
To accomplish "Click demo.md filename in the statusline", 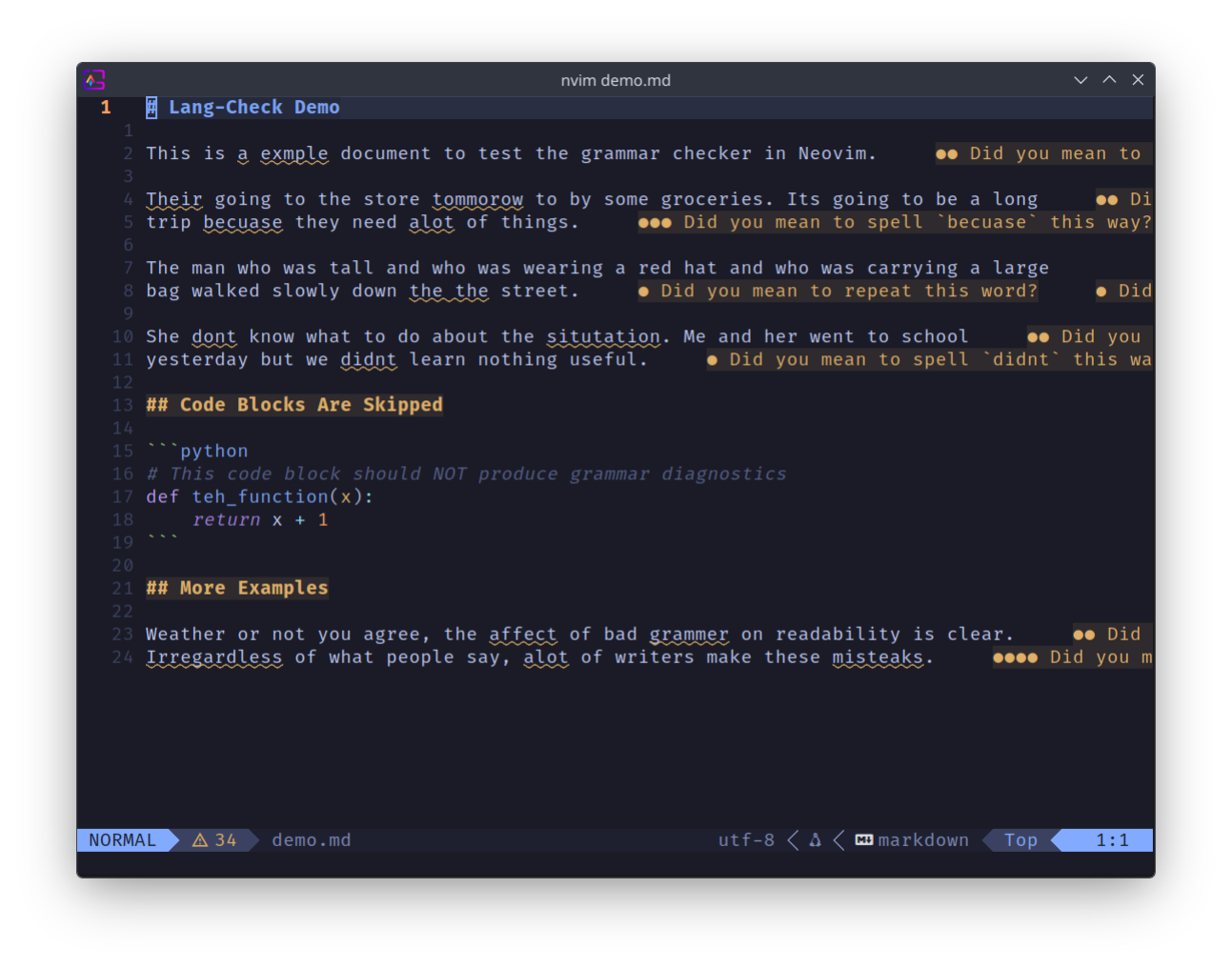I will pos(312,839).
